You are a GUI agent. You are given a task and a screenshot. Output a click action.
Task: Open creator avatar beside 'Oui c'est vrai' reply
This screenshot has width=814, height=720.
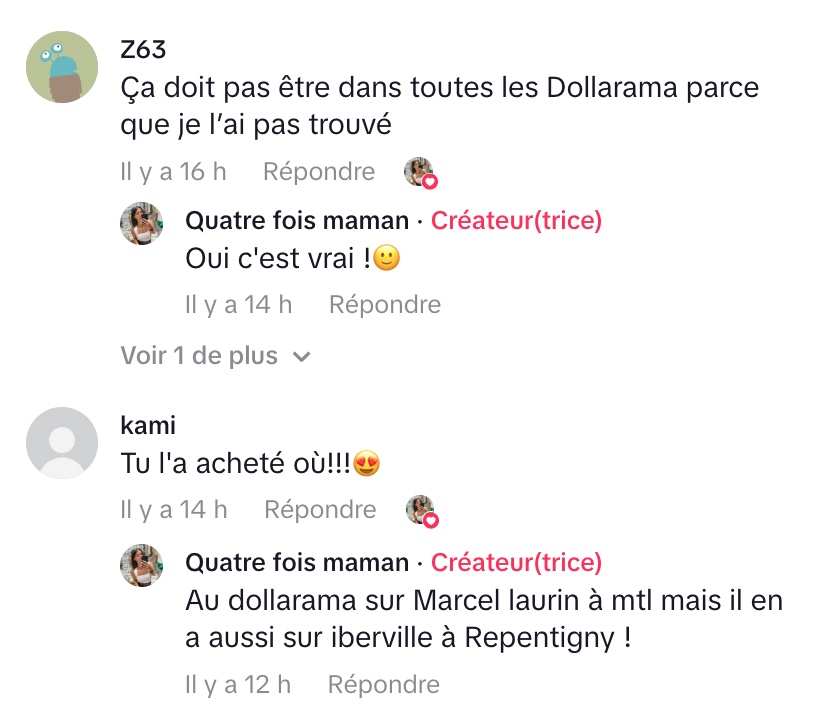click(x=142, y=223)
